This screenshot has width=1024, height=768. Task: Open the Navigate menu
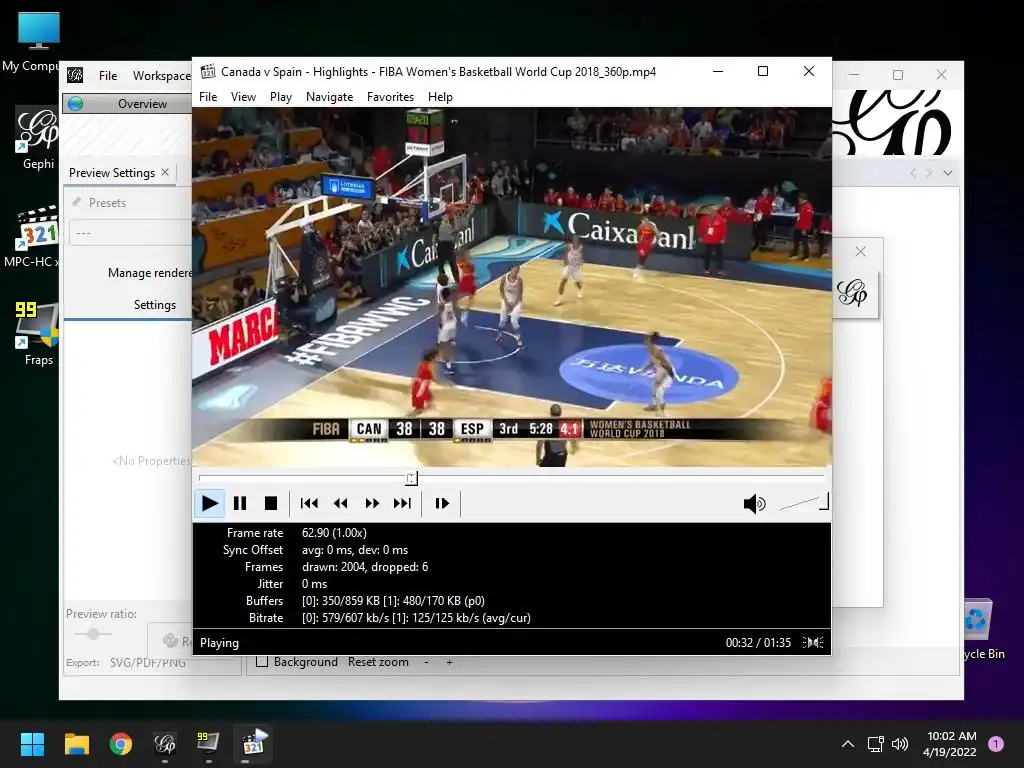(329, 97)
